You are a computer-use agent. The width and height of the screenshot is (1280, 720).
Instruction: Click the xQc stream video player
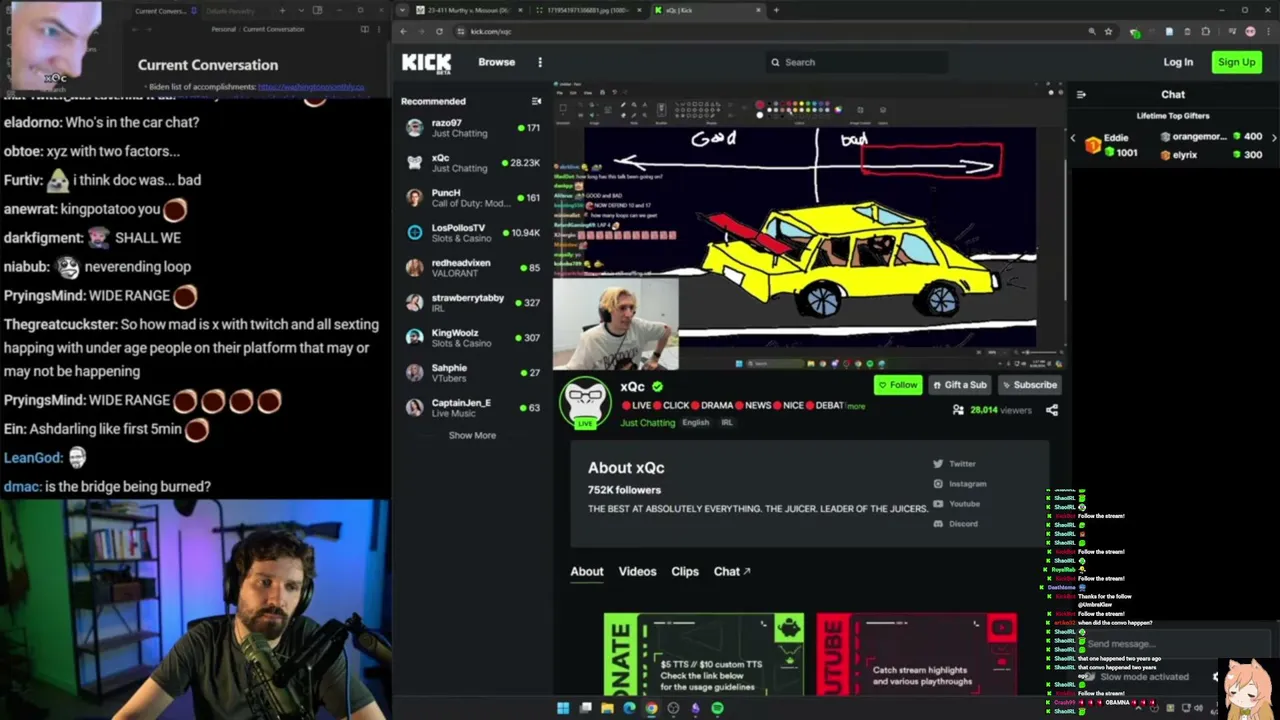click(x=808, y=227)
